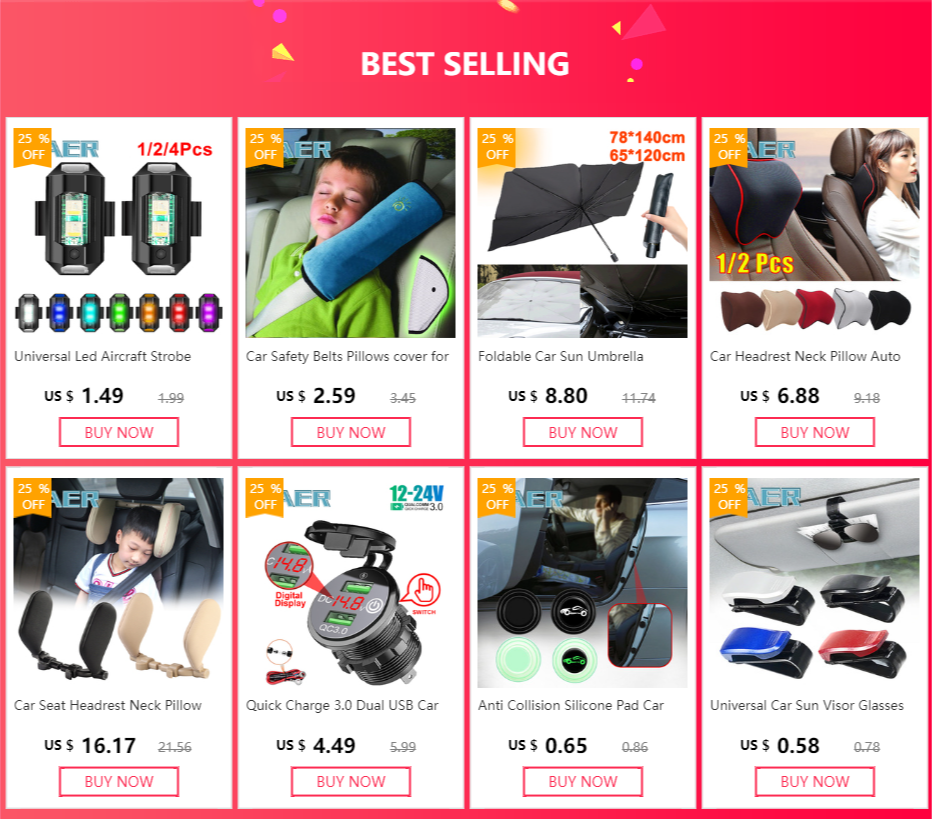
Task: Open the Foldable Car Sun Umbrella image
Action: 582,233
